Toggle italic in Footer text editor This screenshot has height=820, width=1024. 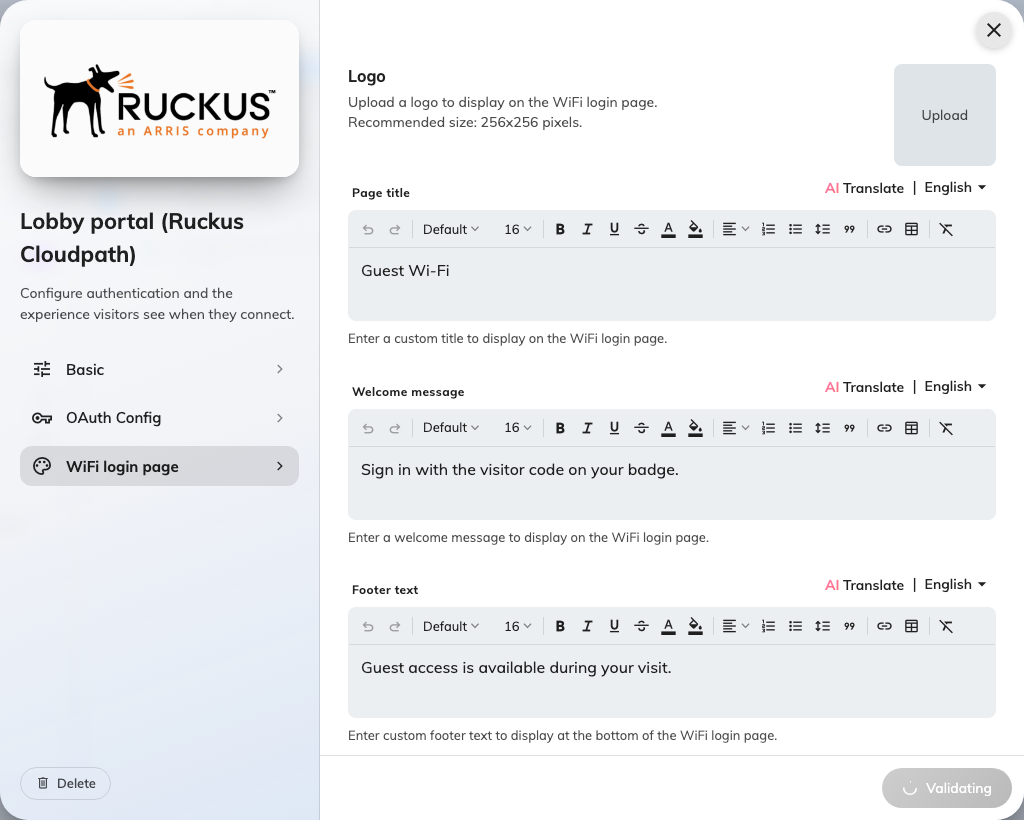(587, 626)
